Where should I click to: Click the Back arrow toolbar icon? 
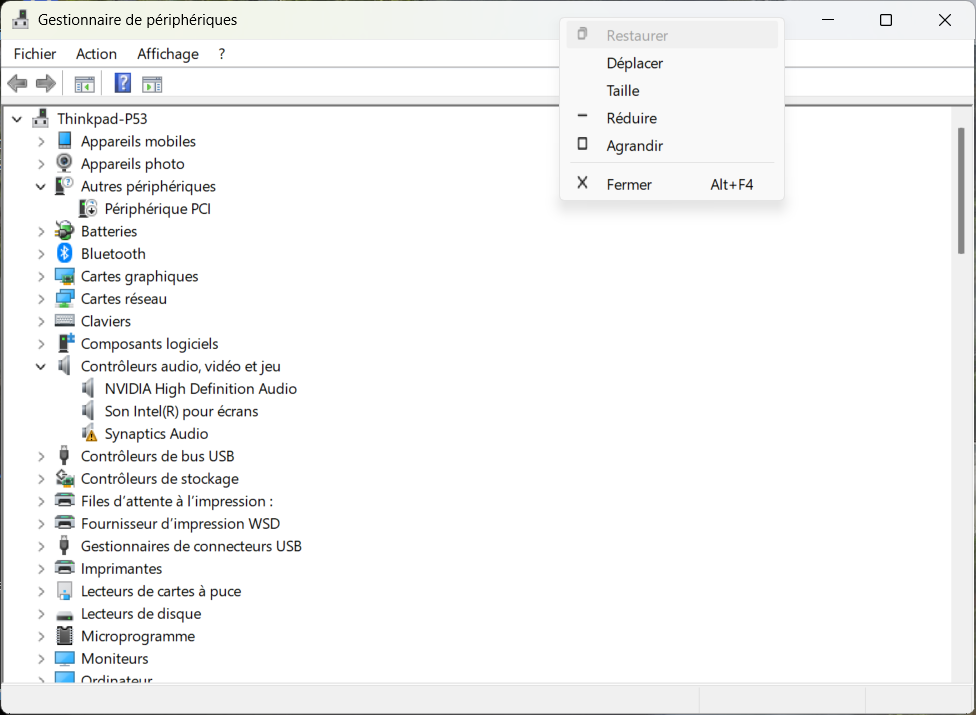click(17, 83)
